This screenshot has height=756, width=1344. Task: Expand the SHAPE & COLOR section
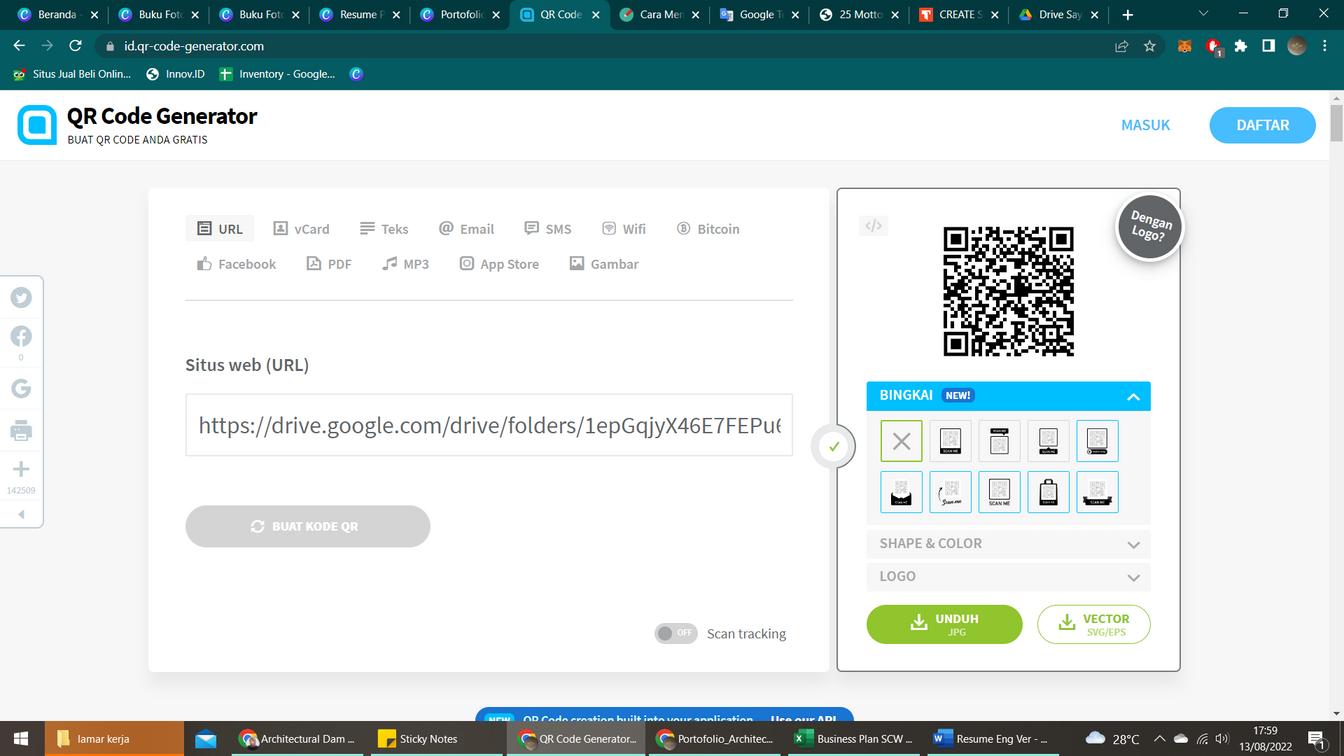(1008, 544)
